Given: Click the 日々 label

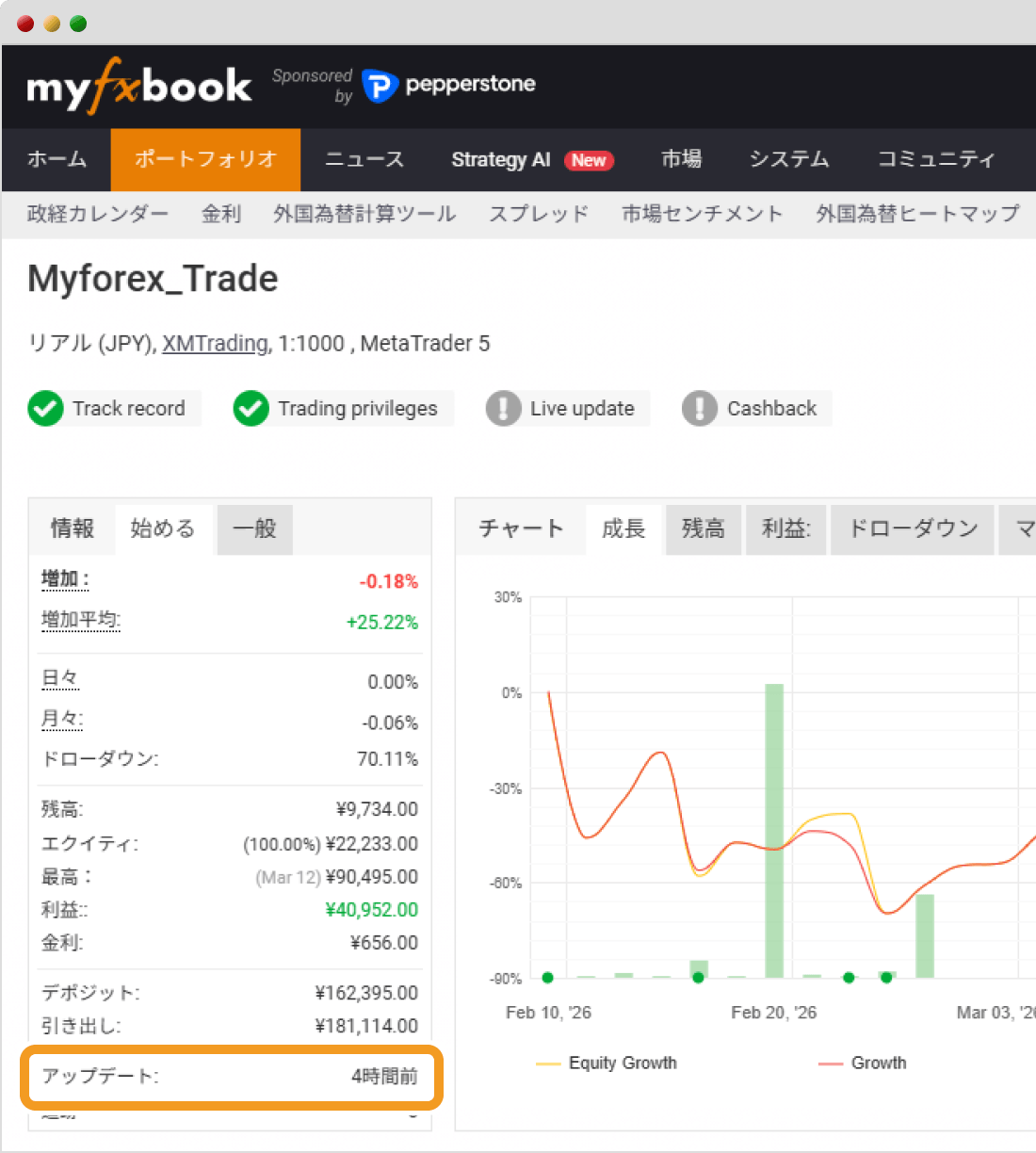Looking at the screenshot, I should (59, 678).
